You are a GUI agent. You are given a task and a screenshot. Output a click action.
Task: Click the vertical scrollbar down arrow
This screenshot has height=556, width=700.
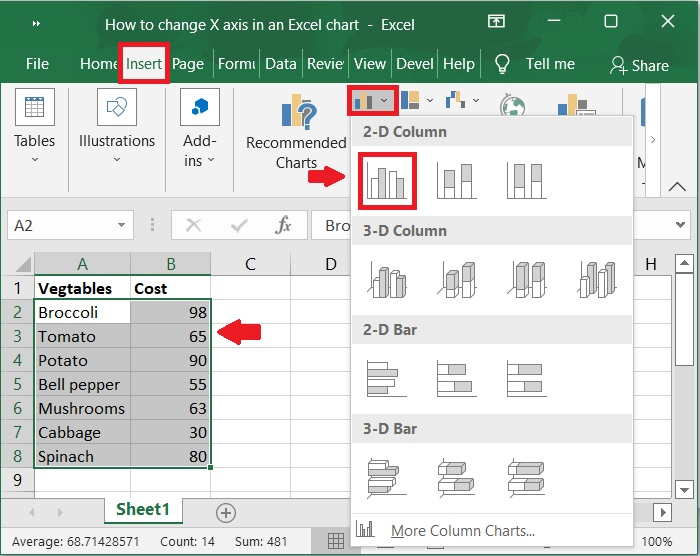[x=684, y=489]
